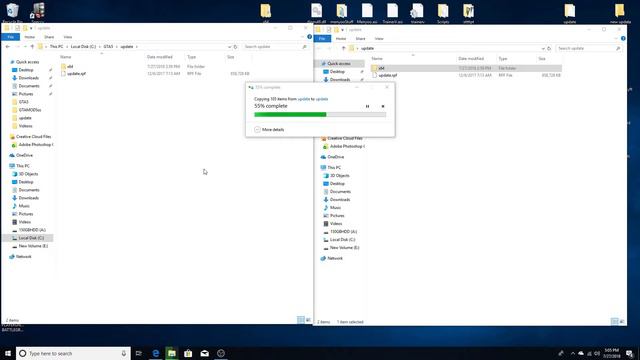Refresh the left Explorer window
Viewport: 640px width, 360px height.
click(x=236, y=47)
